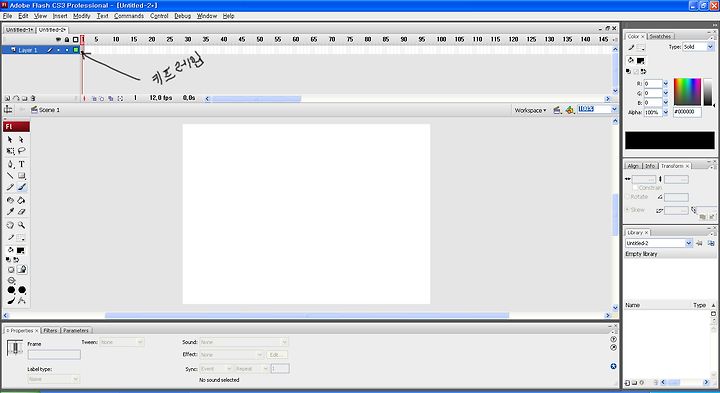Viewport: 720px width, 393px height.
Task: Click the Insert Layer Folder icon
Action: pos(24,98)
